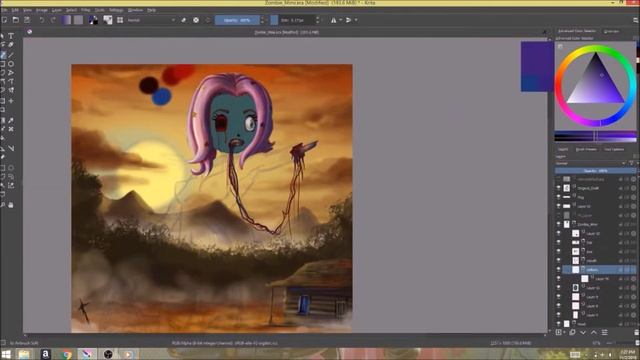Hide the highlighted selected layer
The height and width of the screenshot is (360, 640).
(558, 269)
